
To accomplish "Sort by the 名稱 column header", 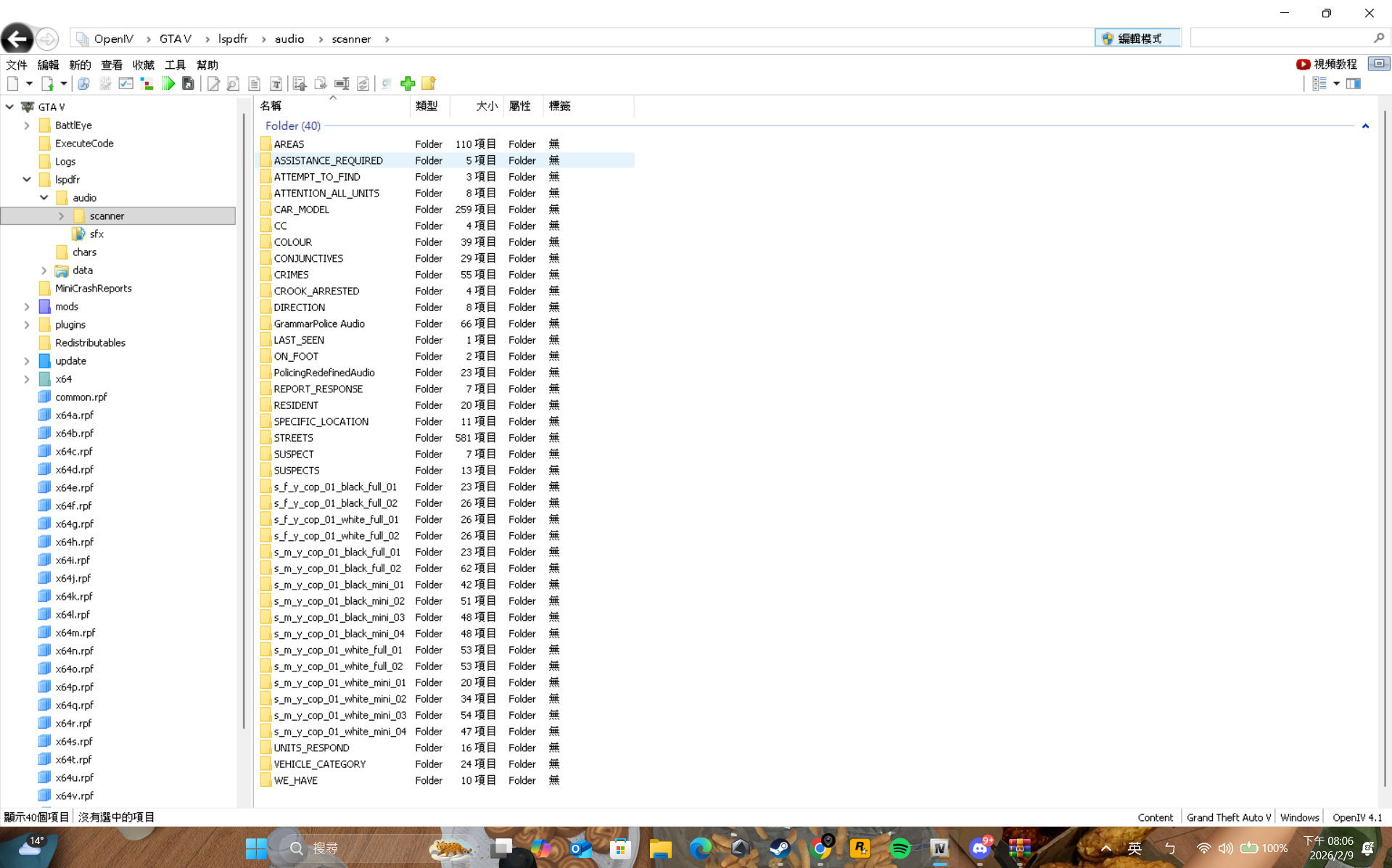I will pyautogui.click(x=333, y=106).
